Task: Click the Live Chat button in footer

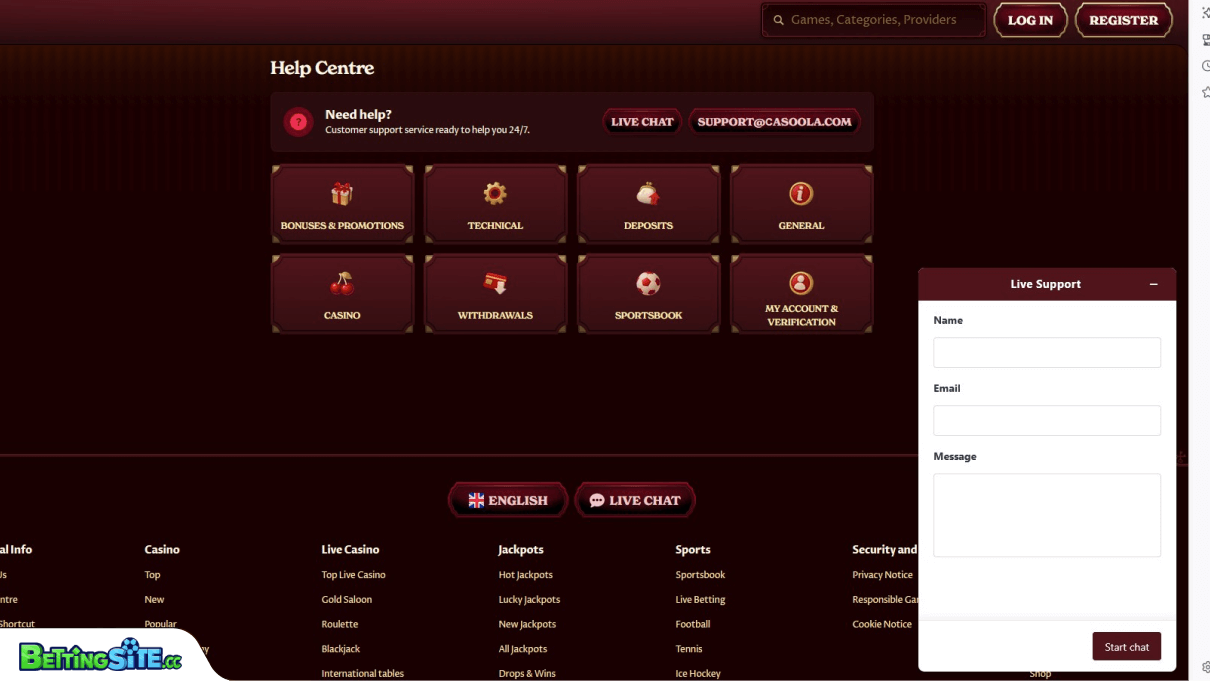Action: (635, 500)
